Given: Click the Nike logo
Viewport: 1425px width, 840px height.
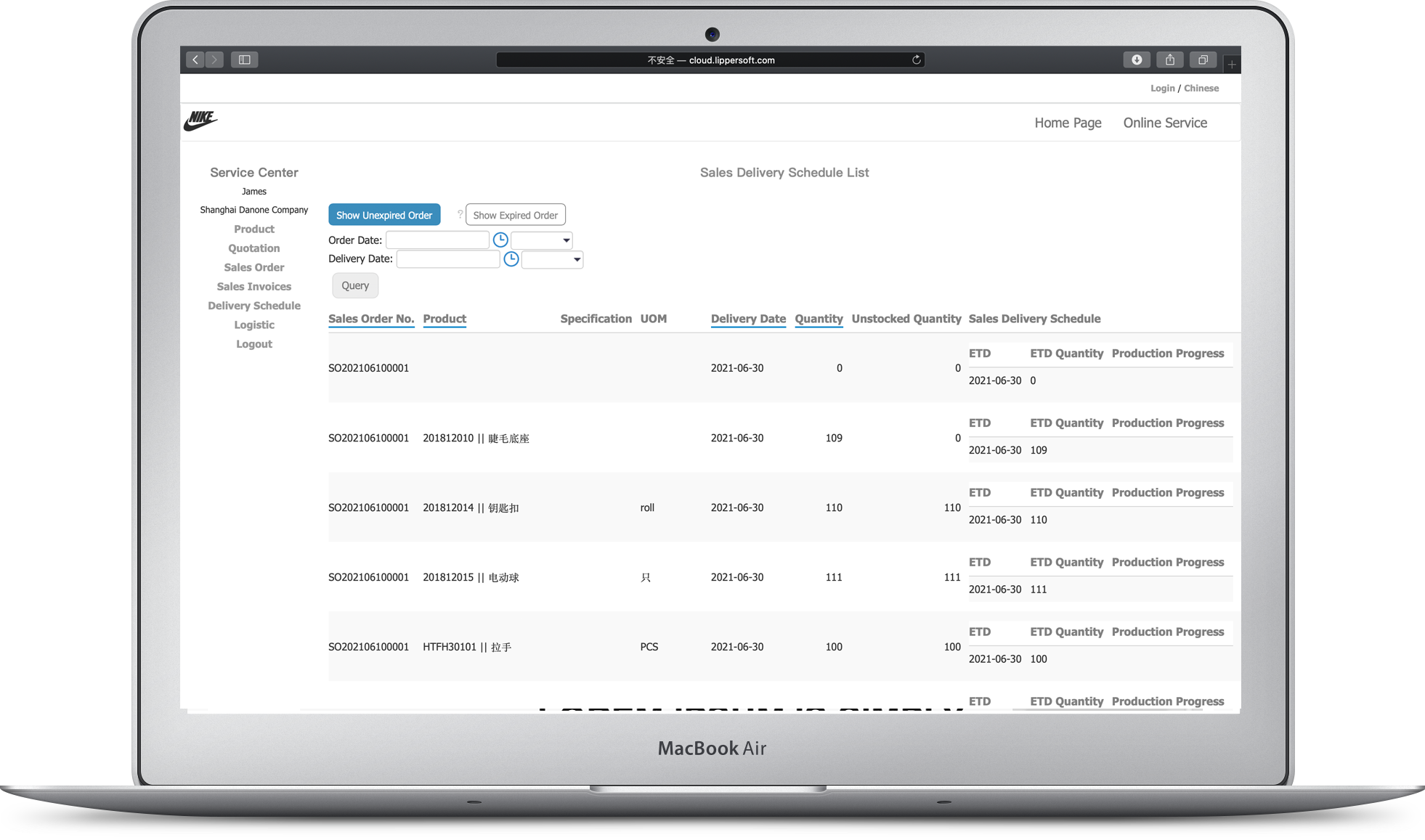Looking at the screenshot, I should (x=200, y=121).
